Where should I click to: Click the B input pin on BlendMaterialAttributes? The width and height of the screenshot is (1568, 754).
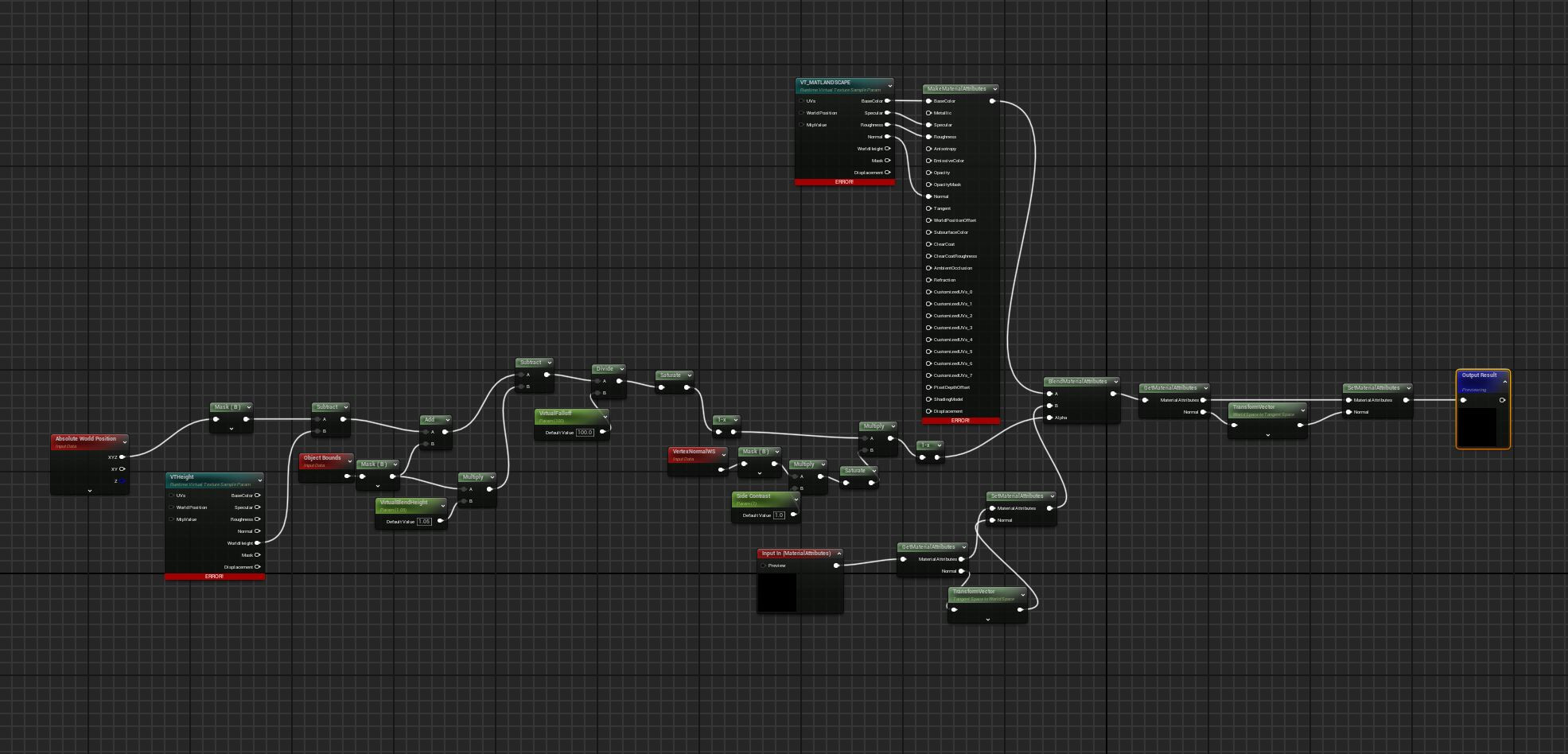pos(1050,406)
